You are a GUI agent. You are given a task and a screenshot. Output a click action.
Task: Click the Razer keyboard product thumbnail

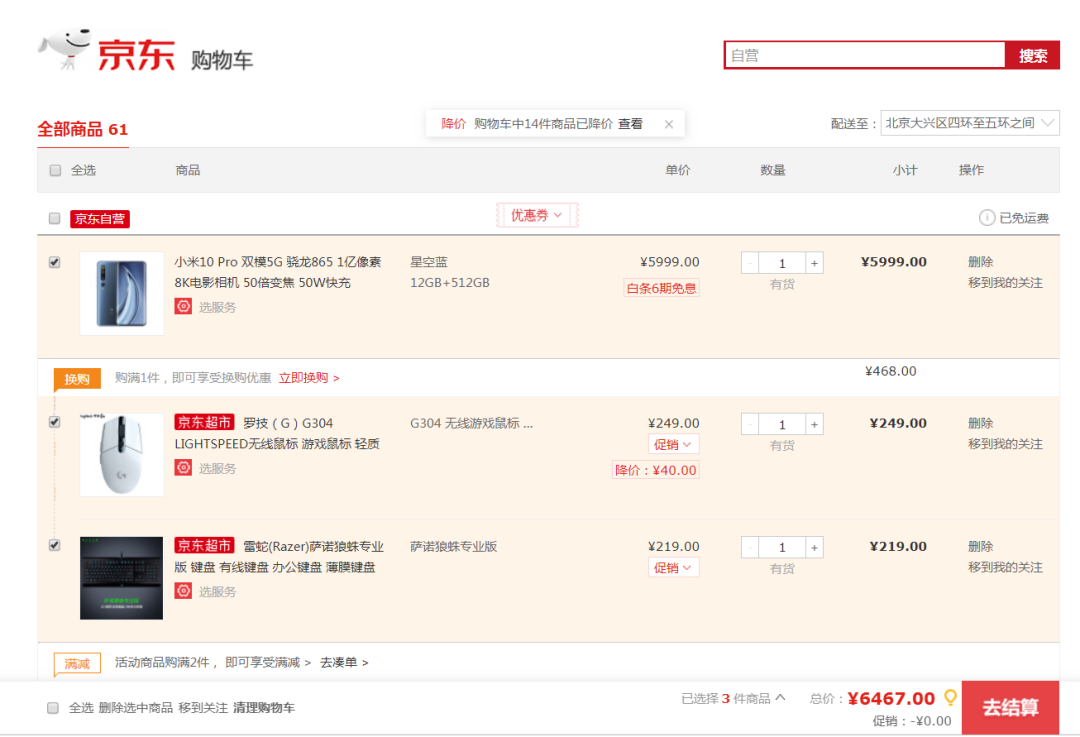click(122, 578)
